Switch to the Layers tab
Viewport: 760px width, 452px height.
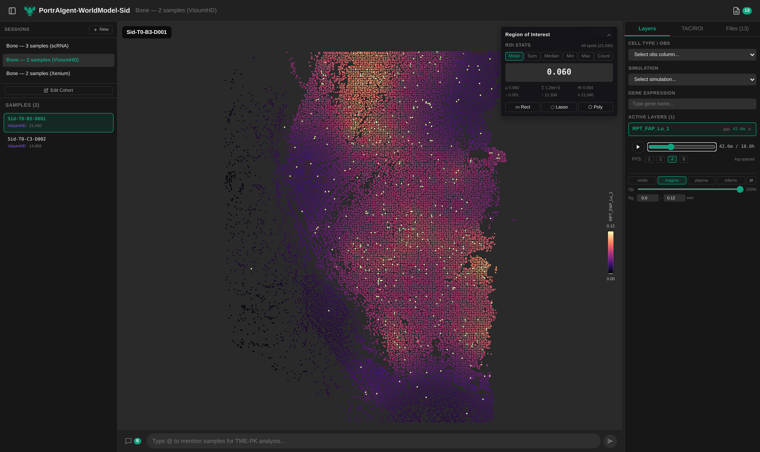[647, 29]
